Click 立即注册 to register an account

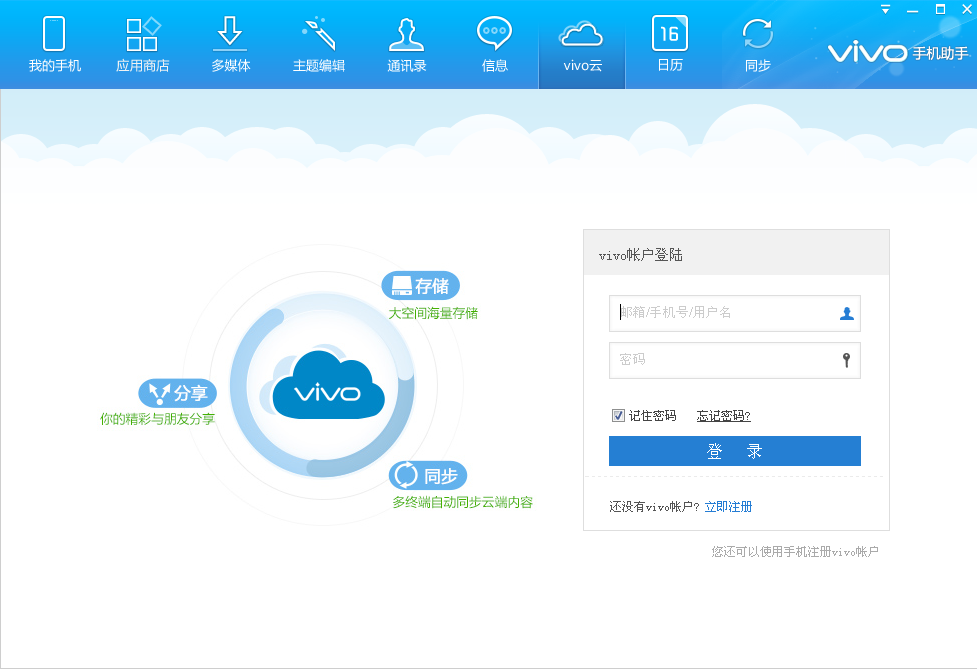coord(727,506)
